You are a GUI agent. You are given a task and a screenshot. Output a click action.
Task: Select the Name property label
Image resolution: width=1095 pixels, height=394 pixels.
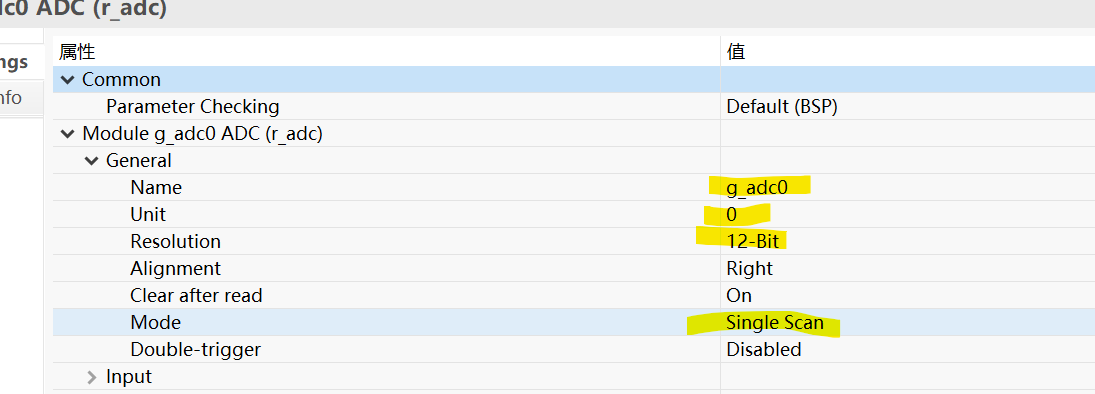point(156,187)
